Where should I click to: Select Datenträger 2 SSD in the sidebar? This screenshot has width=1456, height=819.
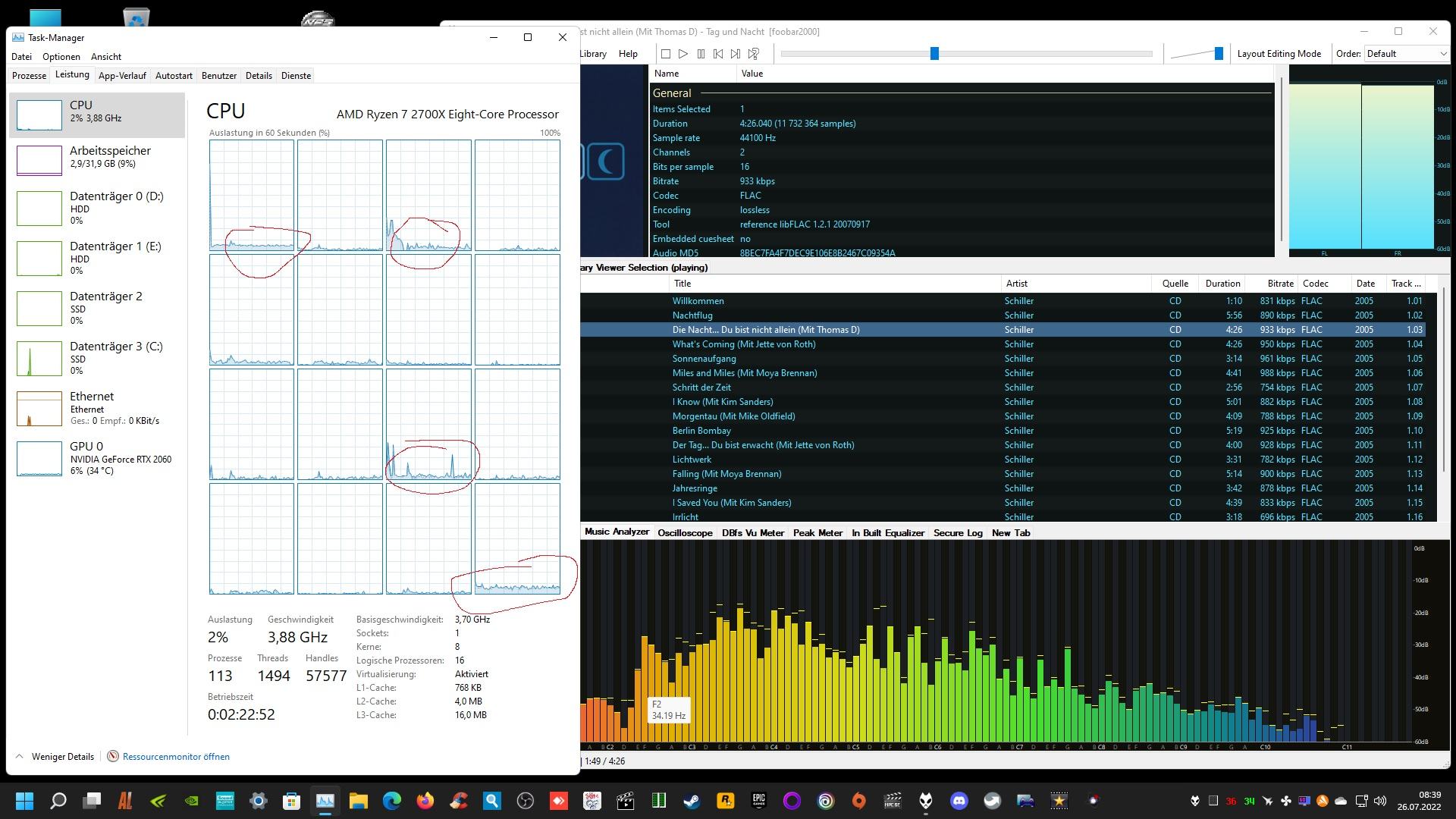coord(97,308)
